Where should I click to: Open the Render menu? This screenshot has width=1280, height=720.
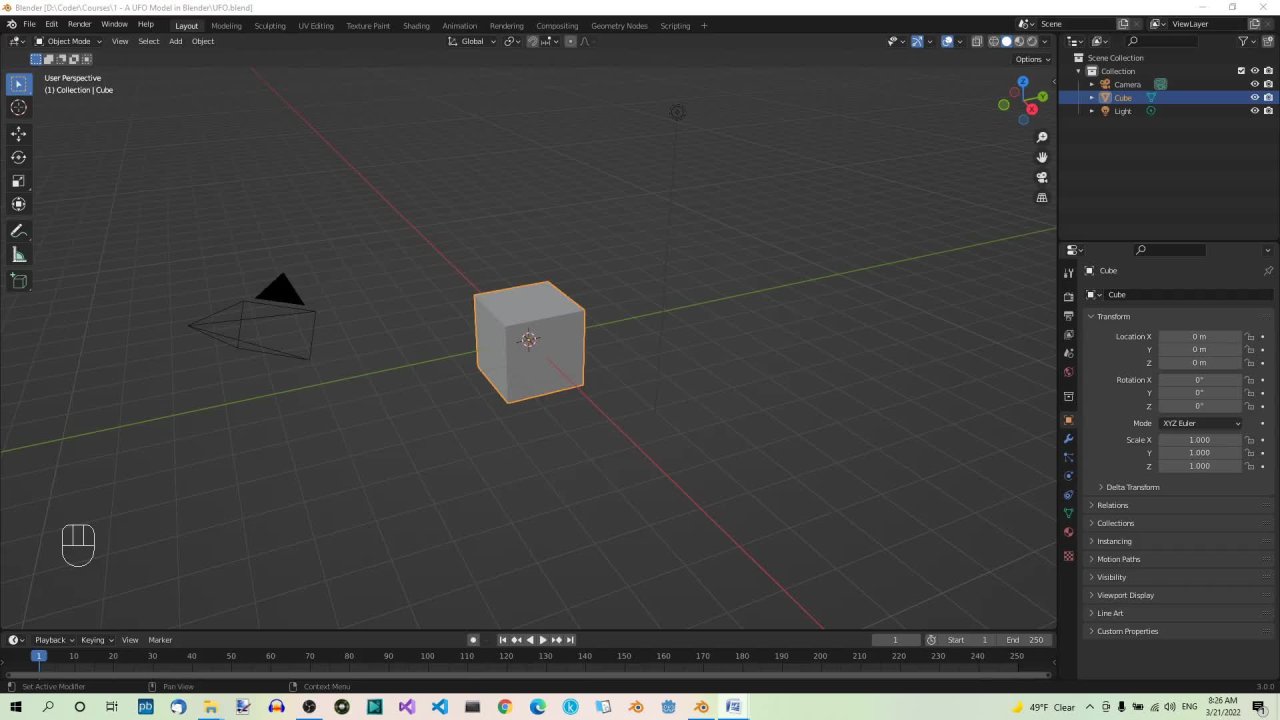tap(79, 24)
